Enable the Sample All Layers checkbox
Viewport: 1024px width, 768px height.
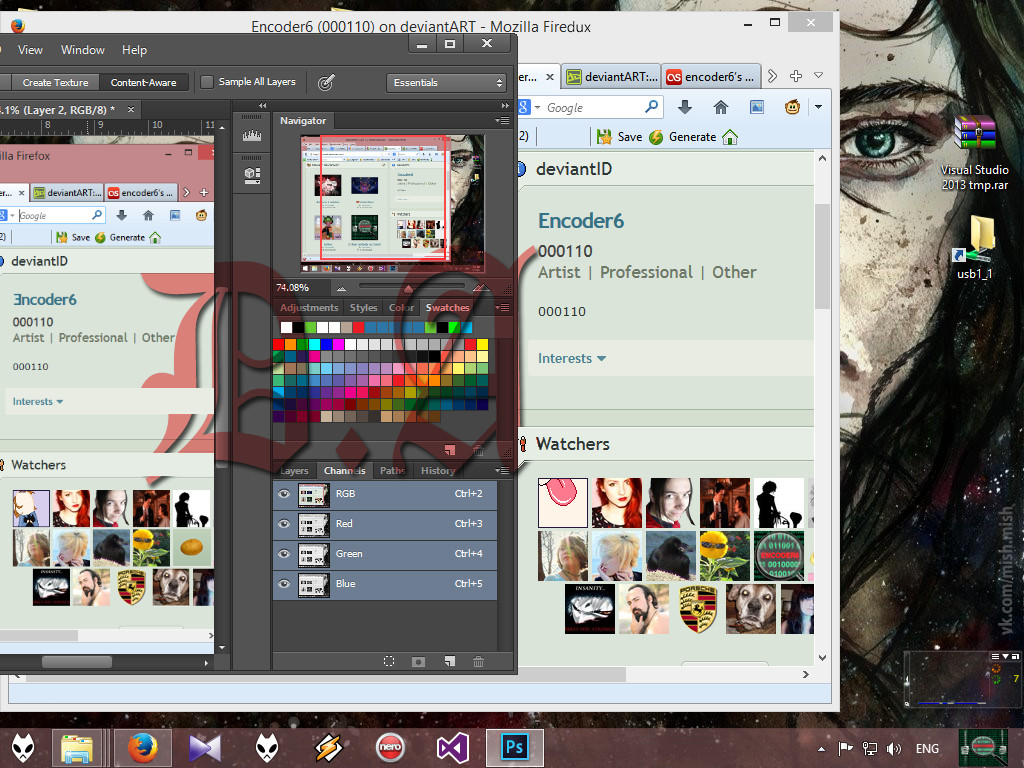coord(207,82)
